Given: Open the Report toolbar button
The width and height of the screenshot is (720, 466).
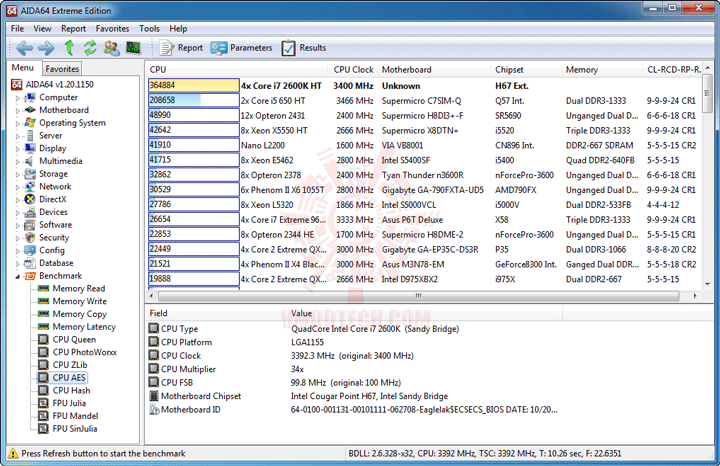Looking at the screenshot, I should tap(181, 48).
